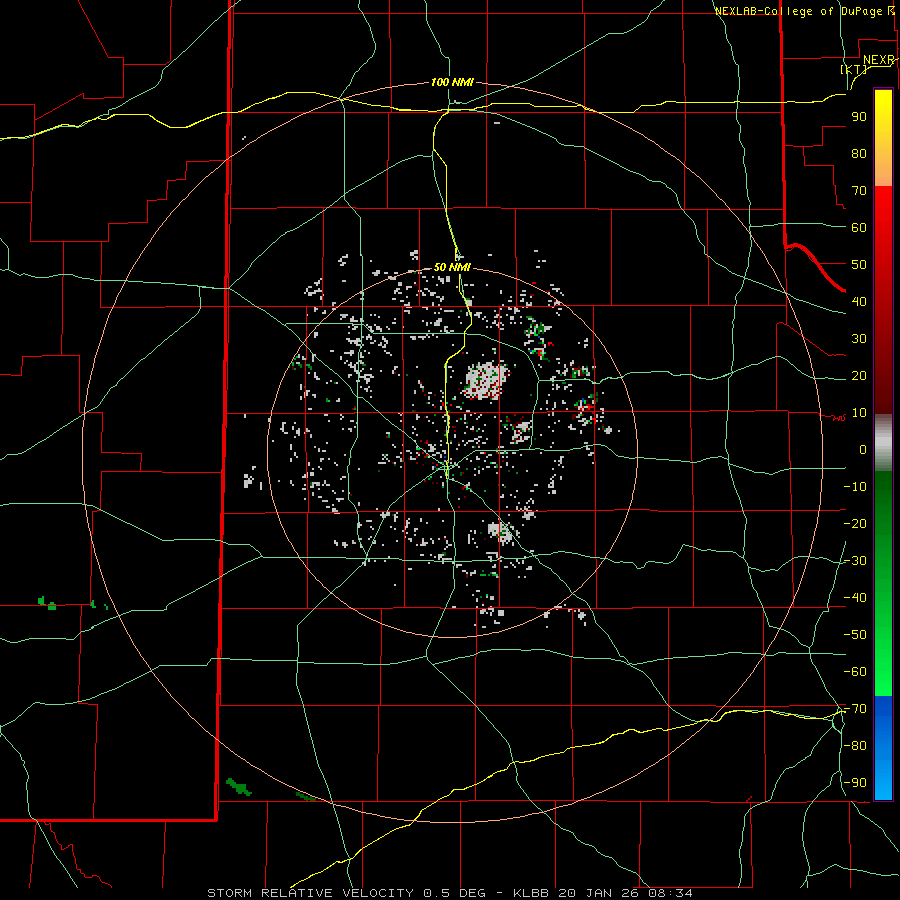Select the -20 scale label
The image size is (900, 900).
(855, 524)
